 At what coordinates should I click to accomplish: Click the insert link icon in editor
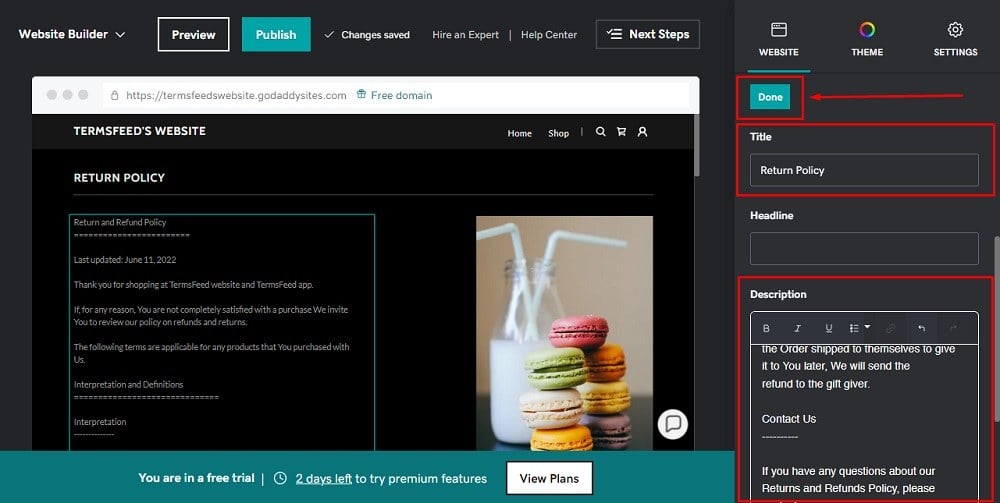[x=891, y=328]
